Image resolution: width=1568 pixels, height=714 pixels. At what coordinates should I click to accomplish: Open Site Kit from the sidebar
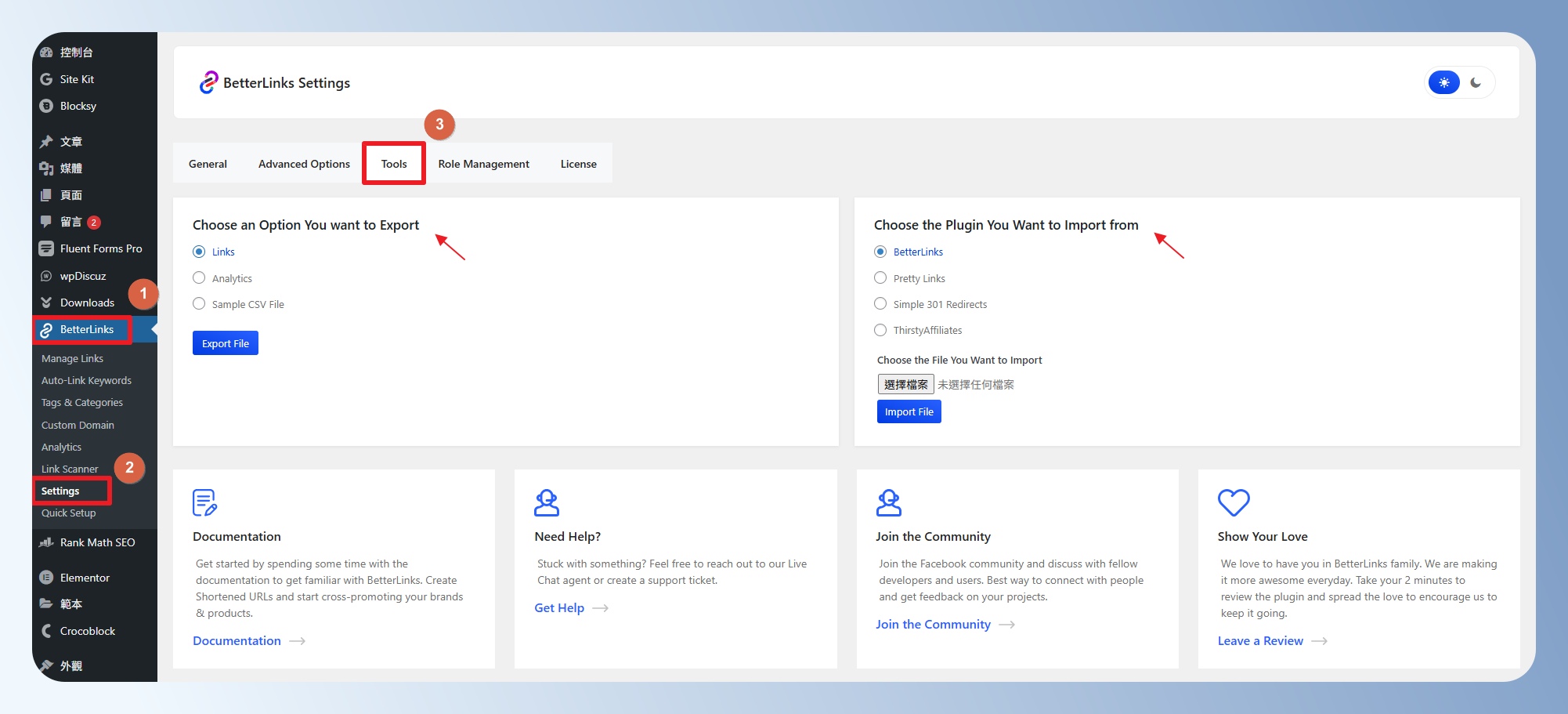click(x=77, y=79)
